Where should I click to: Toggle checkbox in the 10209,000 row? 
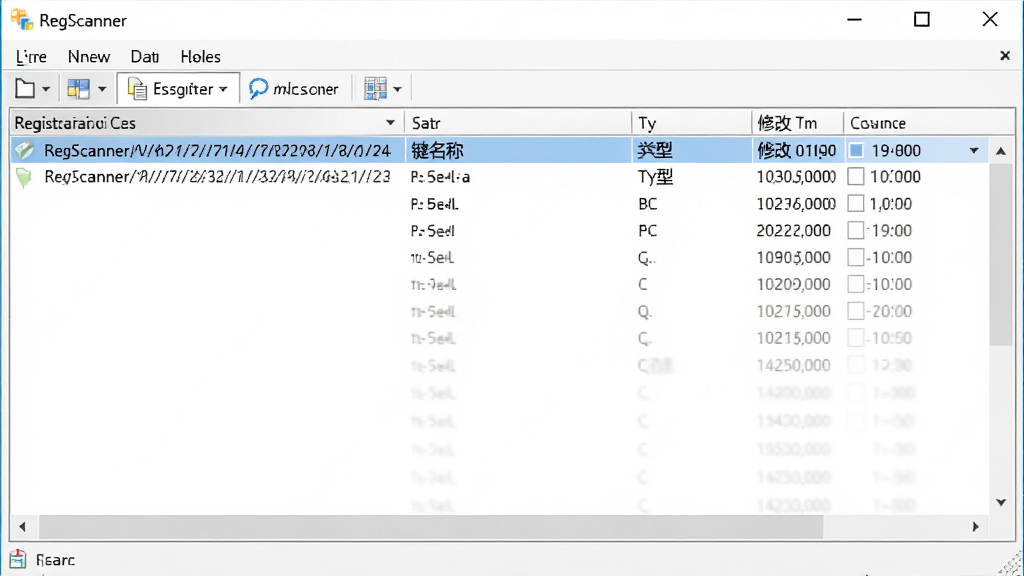tap(856, 284)
